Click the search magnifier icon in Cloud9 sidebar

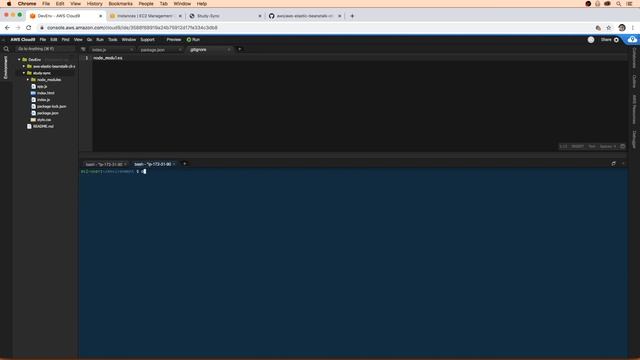point(6,49)
